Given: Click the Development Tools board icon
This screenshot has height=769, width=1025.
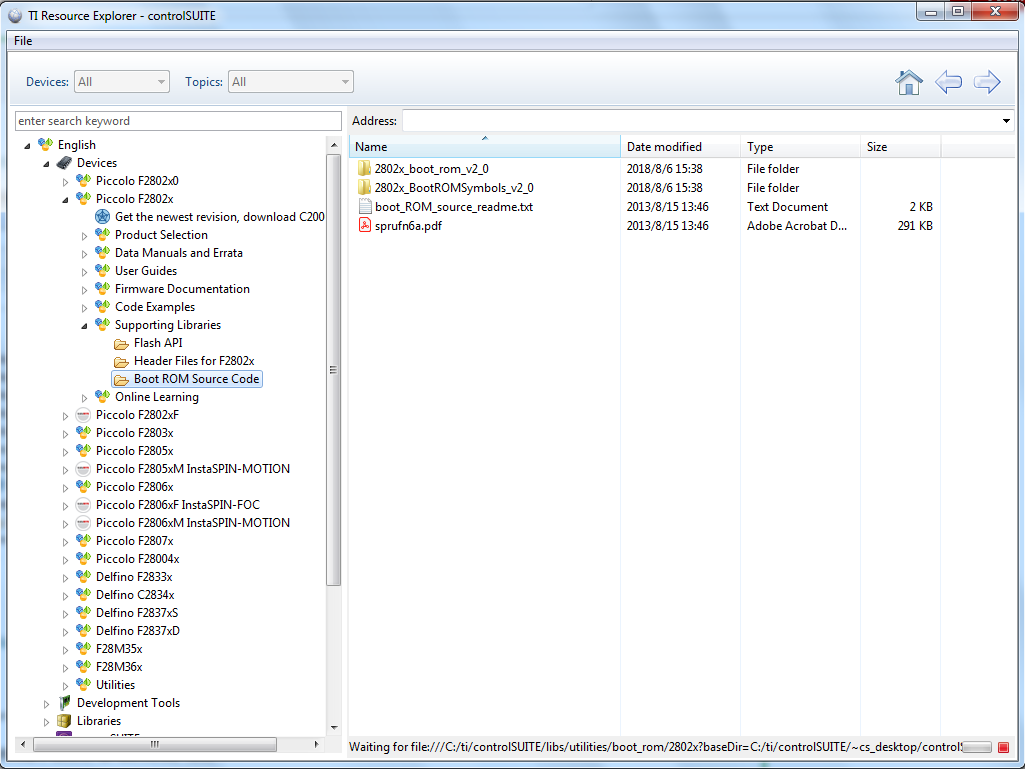Looking at the screenshot, I should point(64,703).
